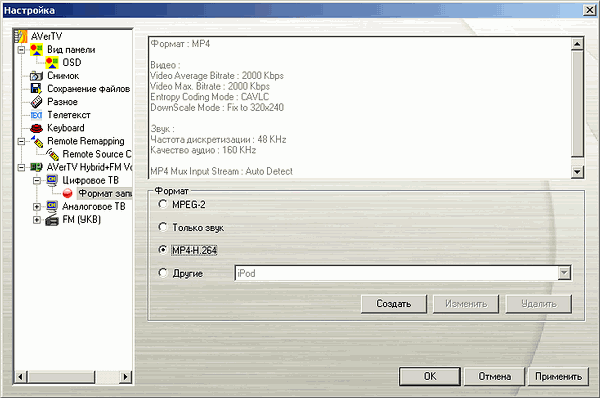Open the iPod profile dropdown

(x=564, y=273)
